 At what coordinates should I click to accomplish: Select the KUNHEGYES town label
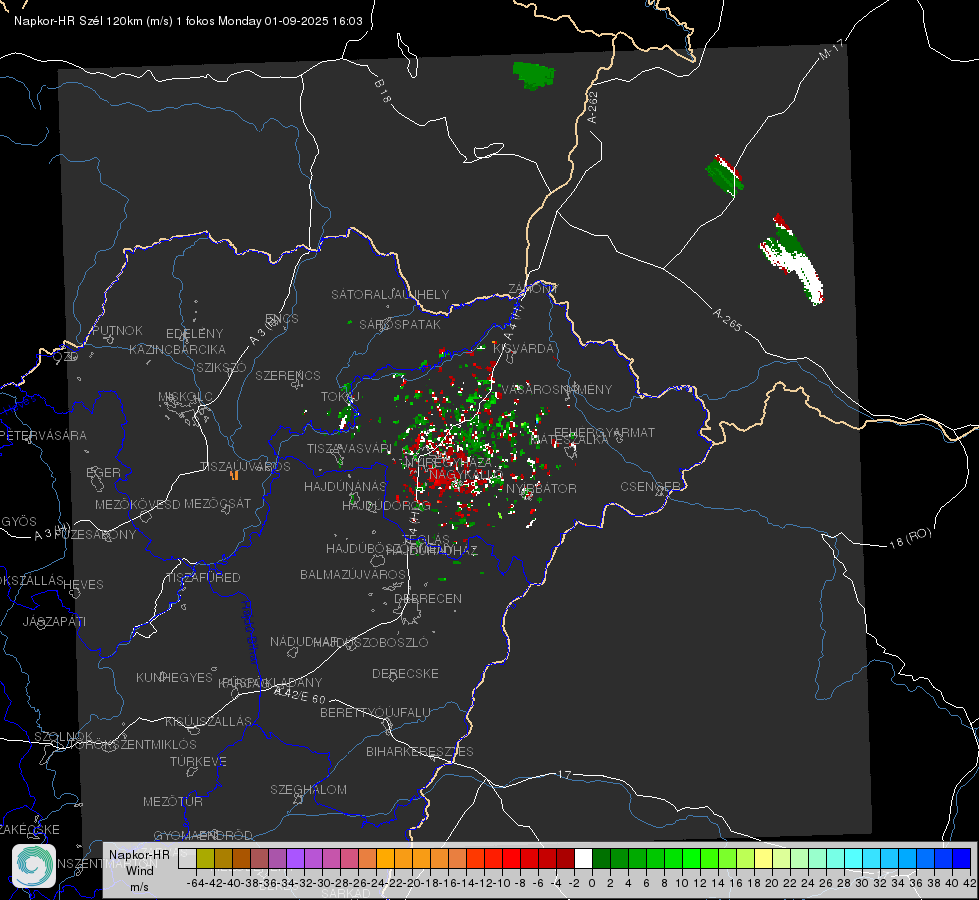pos(175,677)
